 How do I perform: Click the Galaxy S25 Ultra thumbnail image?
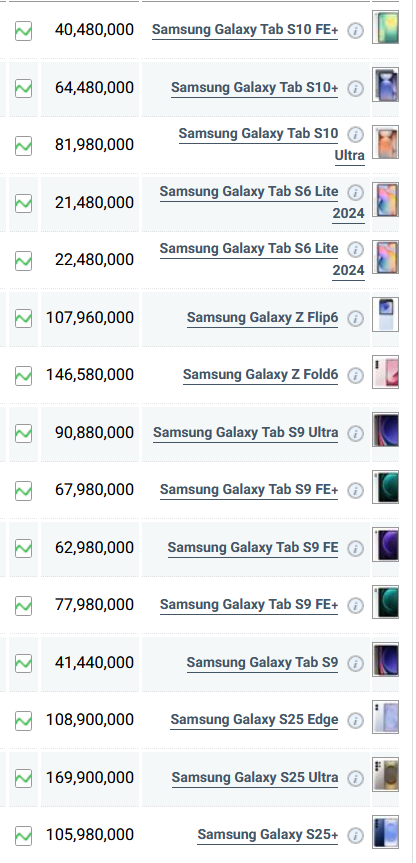[x=385, y=774]
